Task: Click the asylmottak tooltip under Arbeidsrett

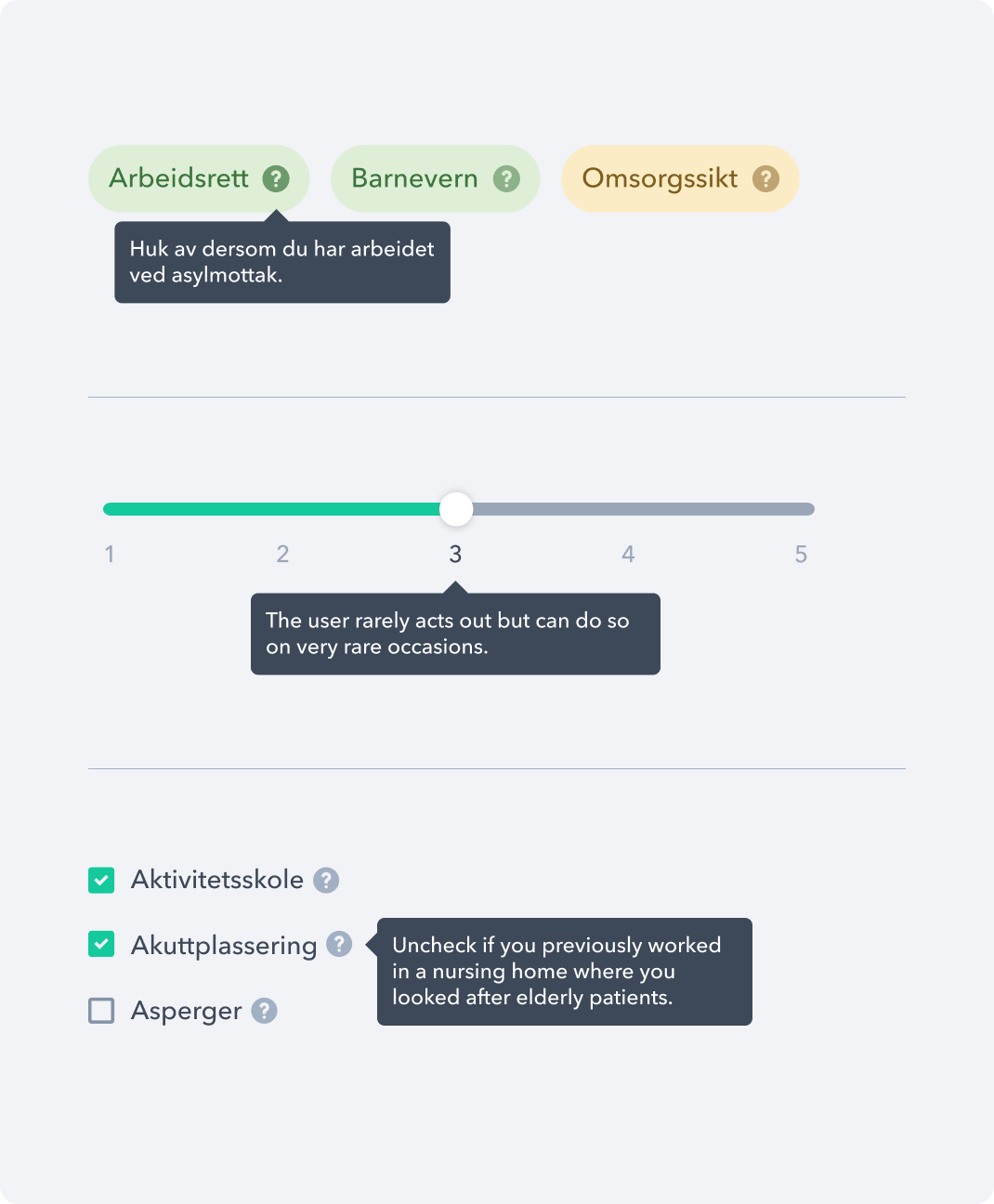Action: pyautogui.click(x=281, y=262)
